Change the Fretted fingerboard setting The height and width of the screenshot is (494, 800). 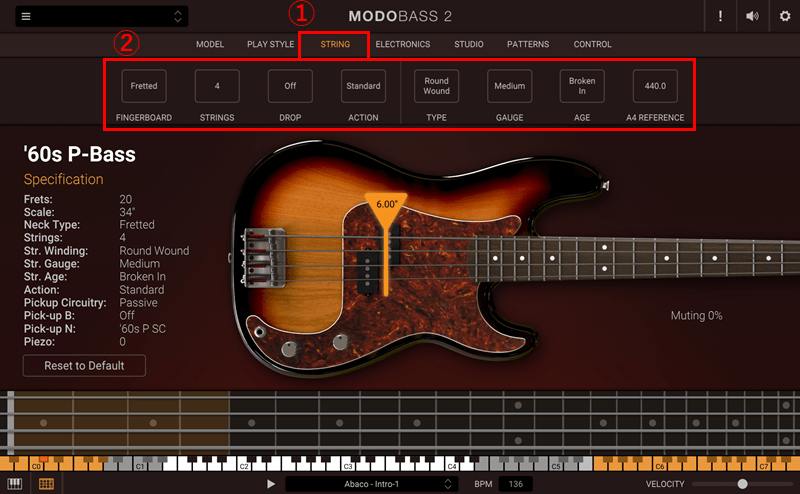coord(144,86)
